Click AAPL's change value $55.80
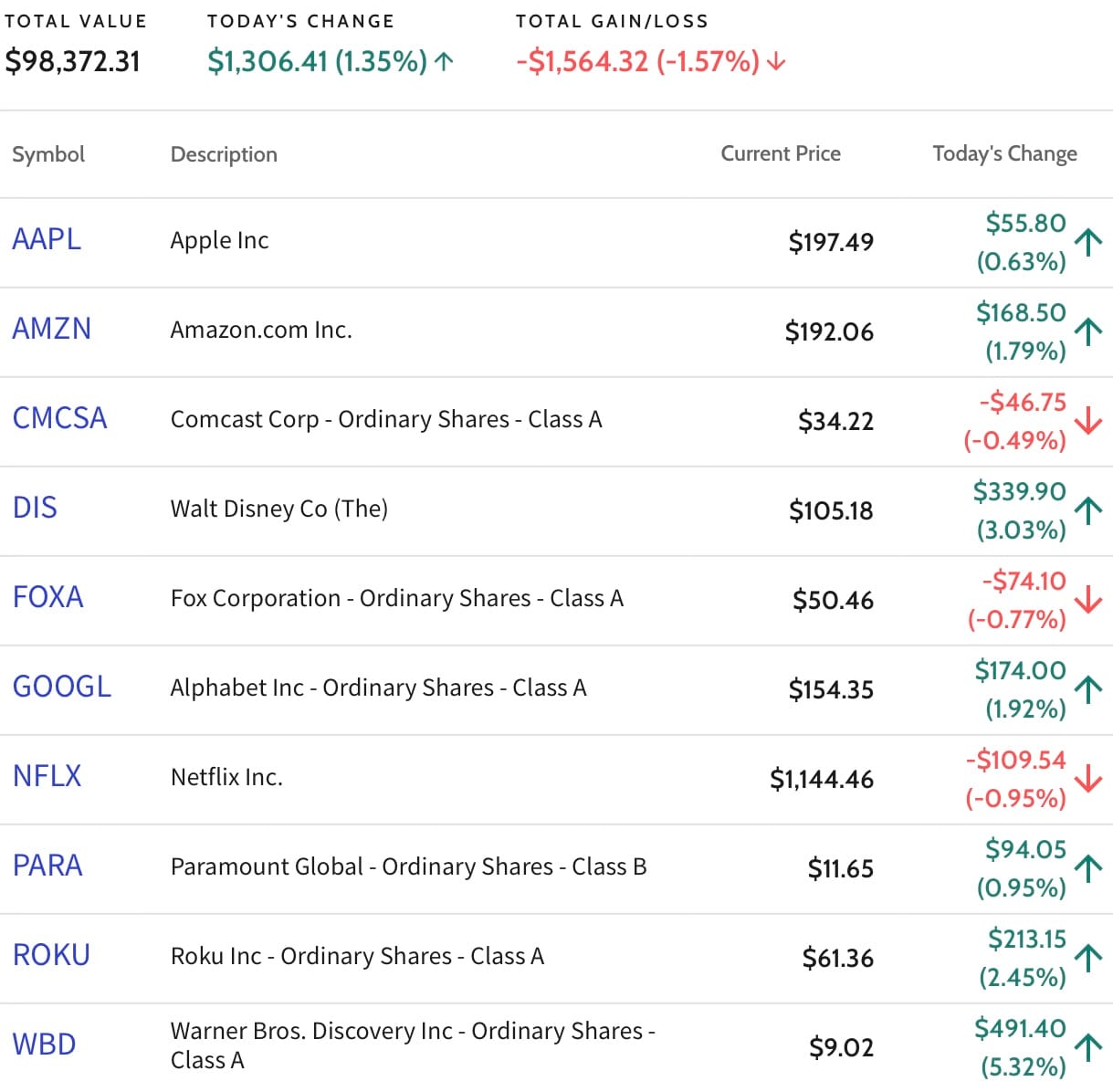 pyautogui.click(x=1025, y=223)
